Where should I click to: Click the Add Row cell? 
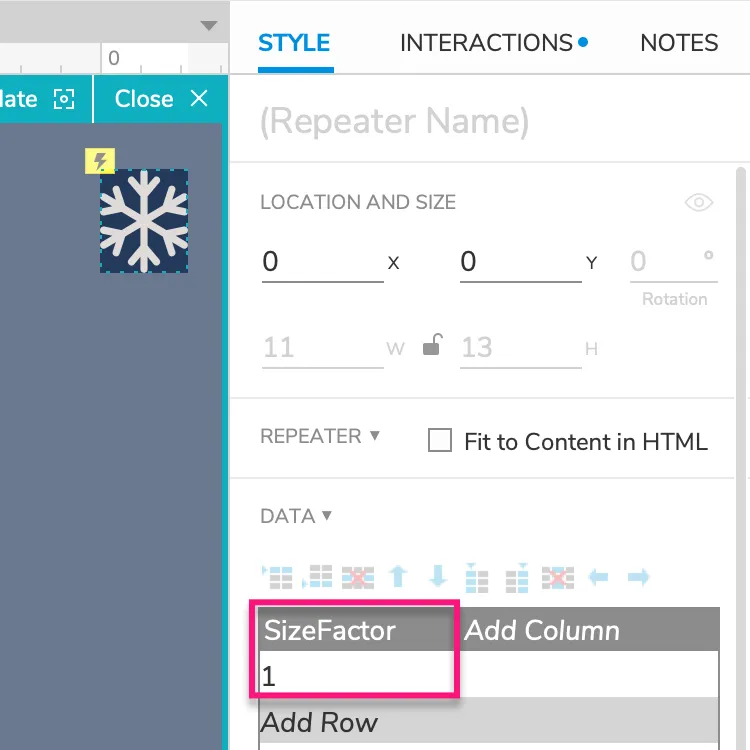coord(320,722)
